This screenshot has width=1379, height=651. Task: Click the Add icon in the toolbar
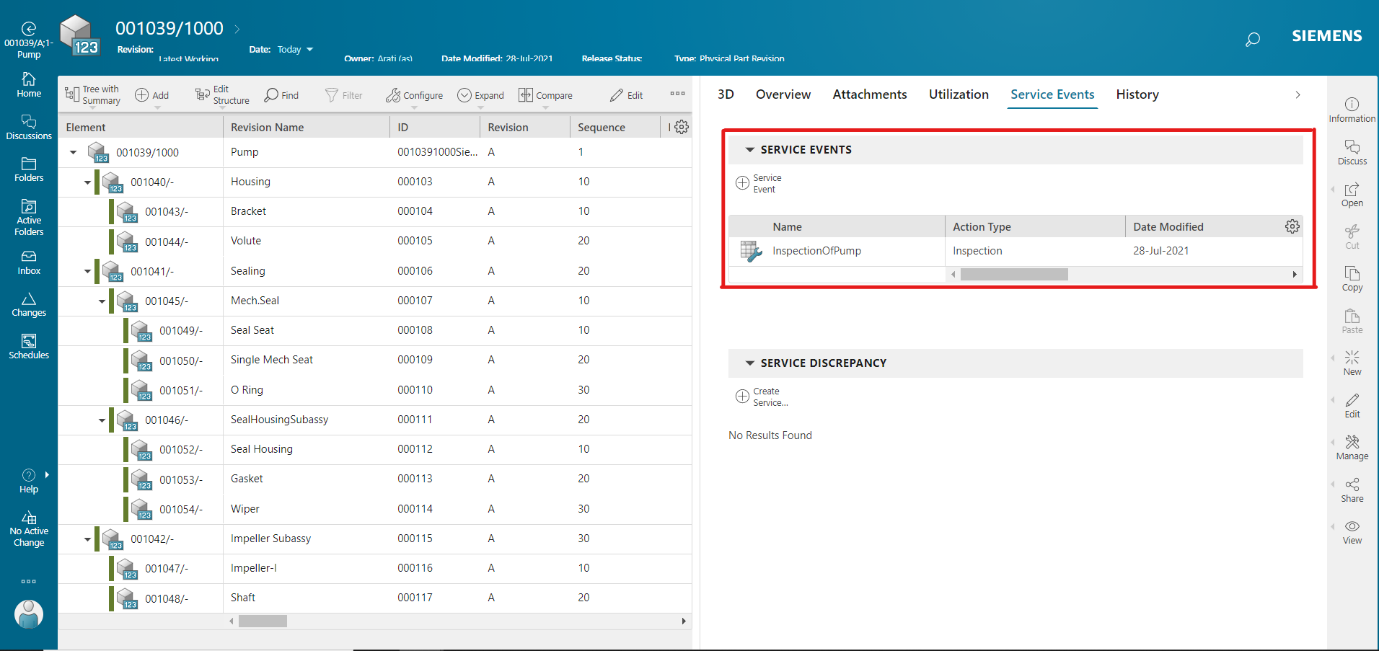click(x=152, y=95)
